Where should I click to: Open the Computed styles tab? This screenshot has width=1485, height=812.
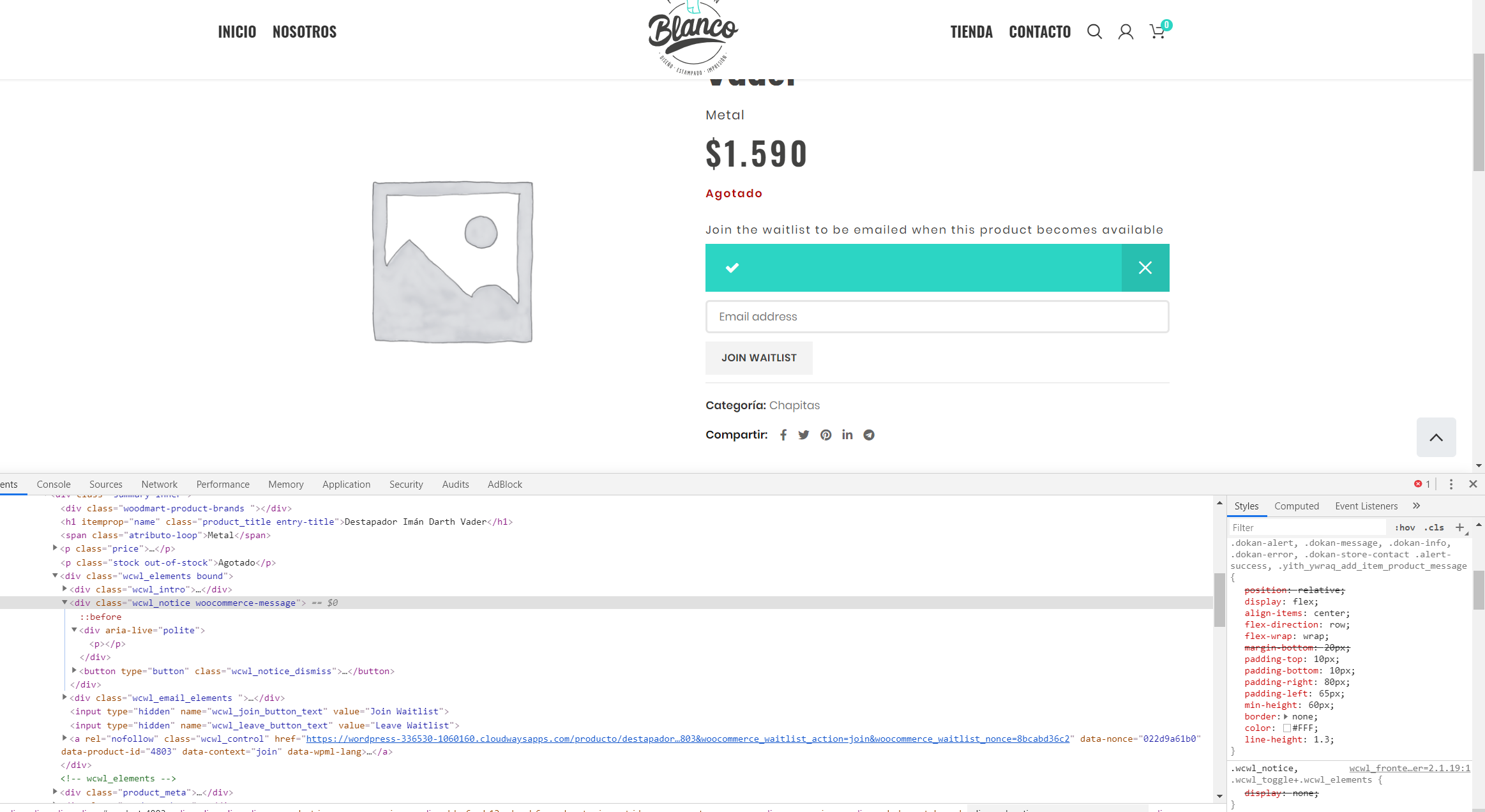click(x=1296, y=506)
